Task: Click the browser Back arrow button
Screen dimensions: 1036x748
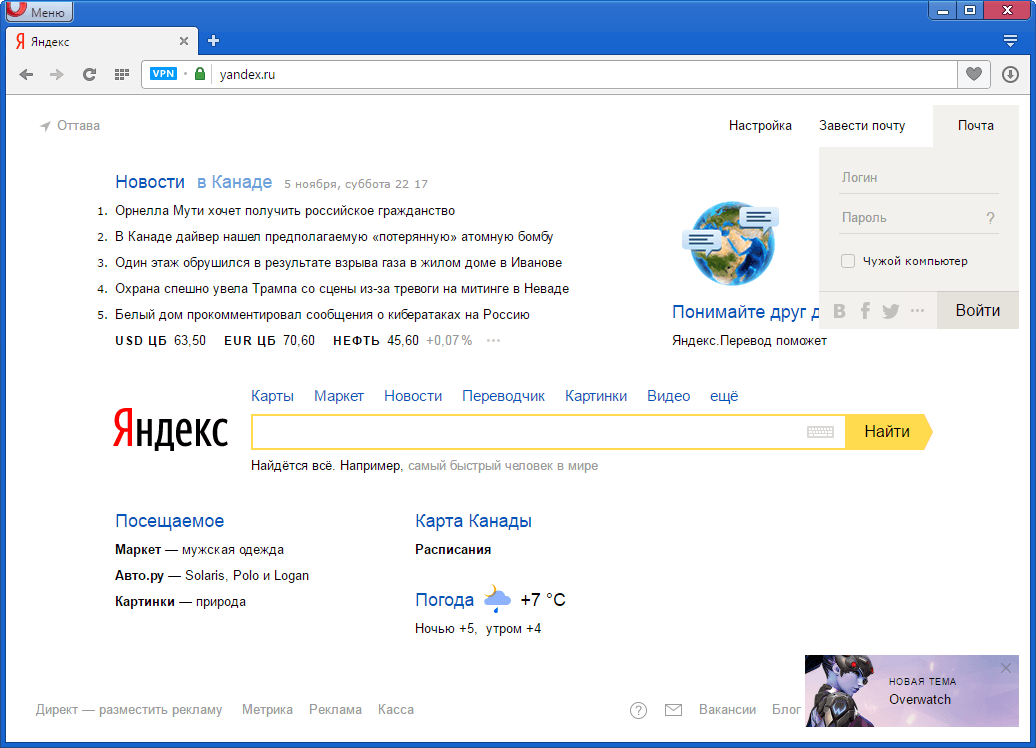Action: pos(27,74)
